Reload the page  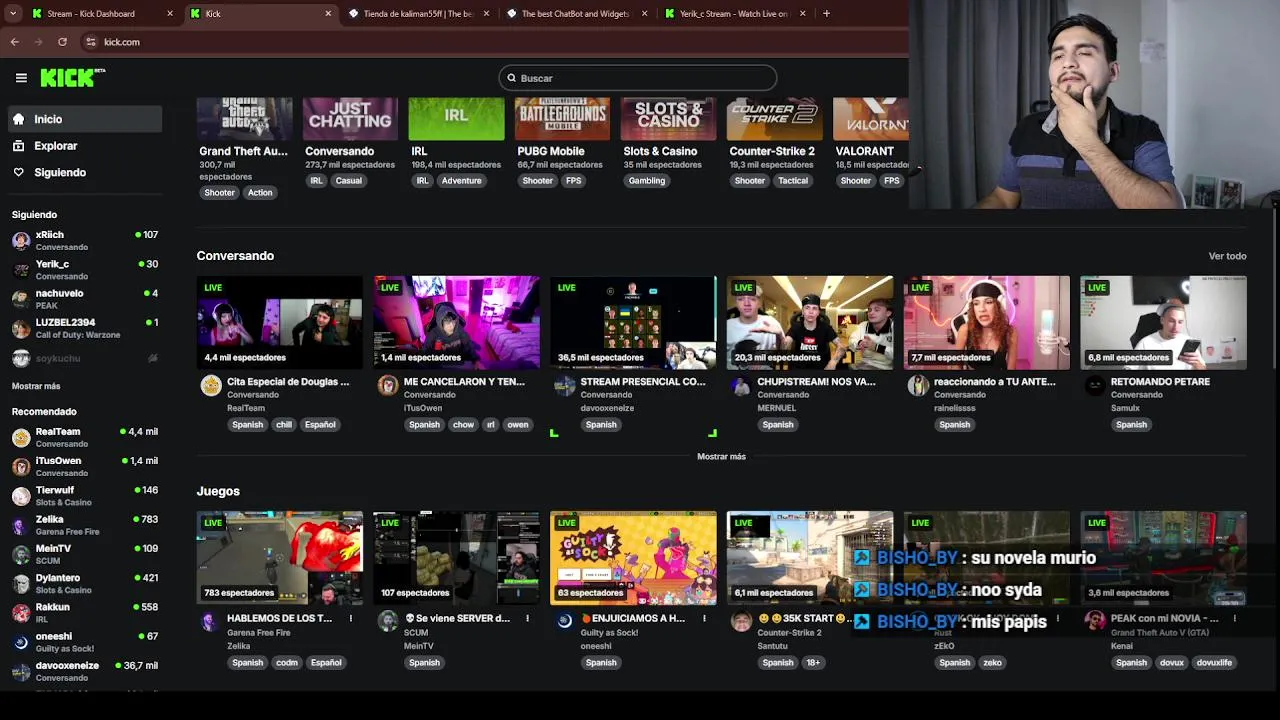point(62,42)
